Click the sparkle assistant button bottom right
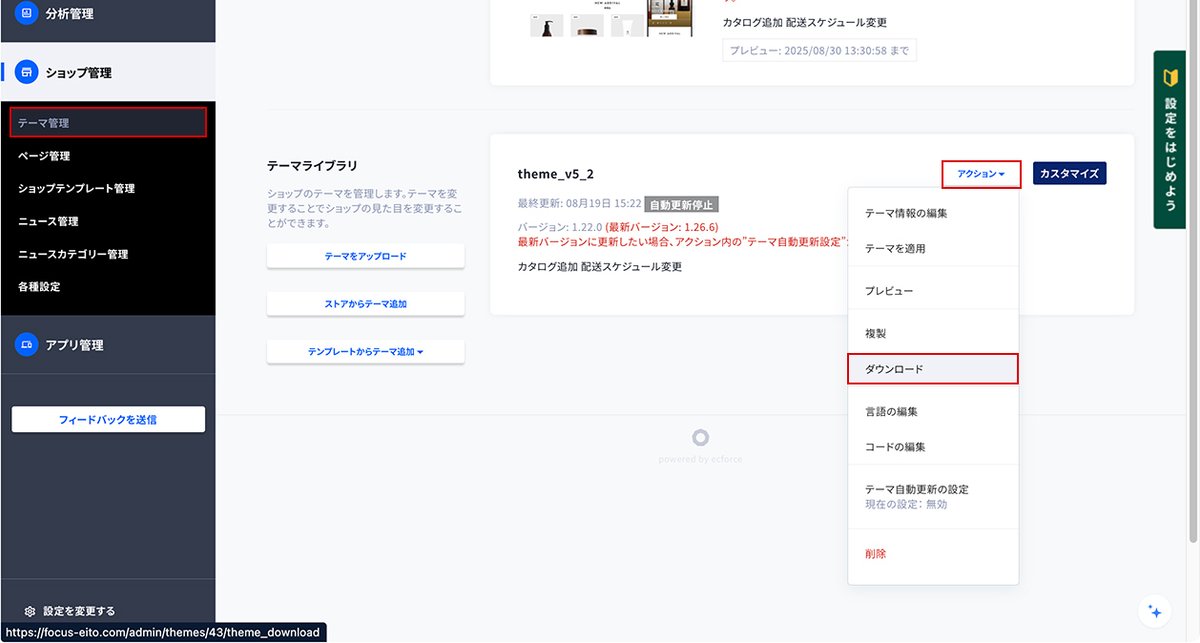The width and height of the screenshot is (1200, 643). [x=1155, y=610]
